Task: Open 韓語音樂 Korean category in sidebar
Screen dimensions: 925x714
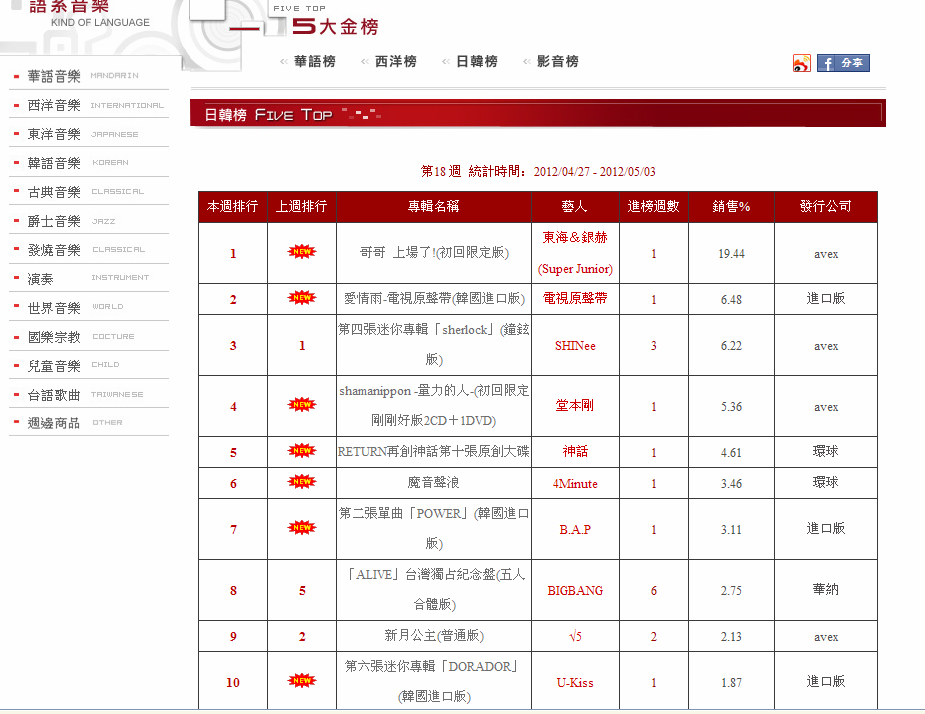Action: [x=55, y=163]
